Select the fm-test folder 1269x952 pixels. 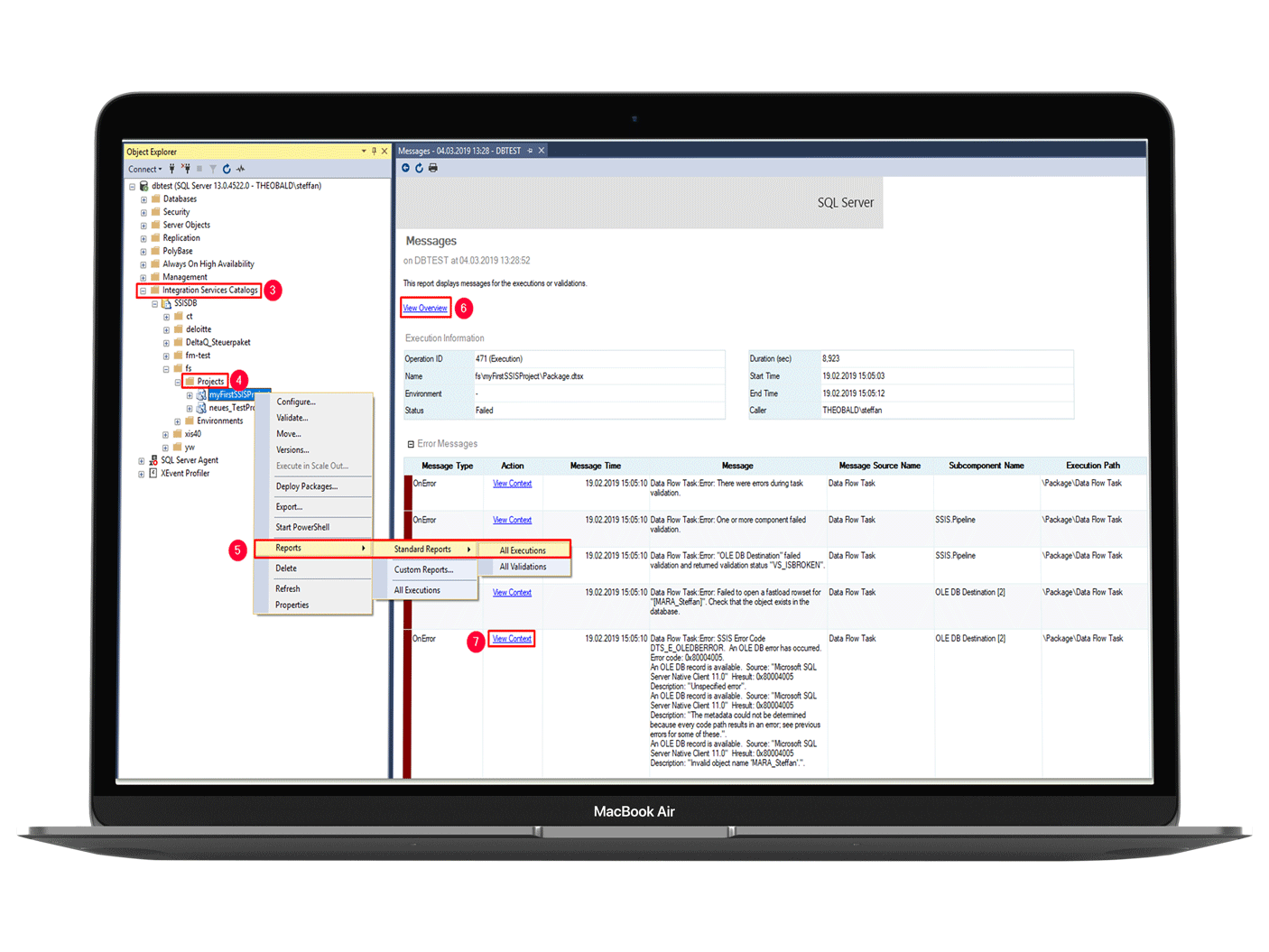tap(199, 356)
